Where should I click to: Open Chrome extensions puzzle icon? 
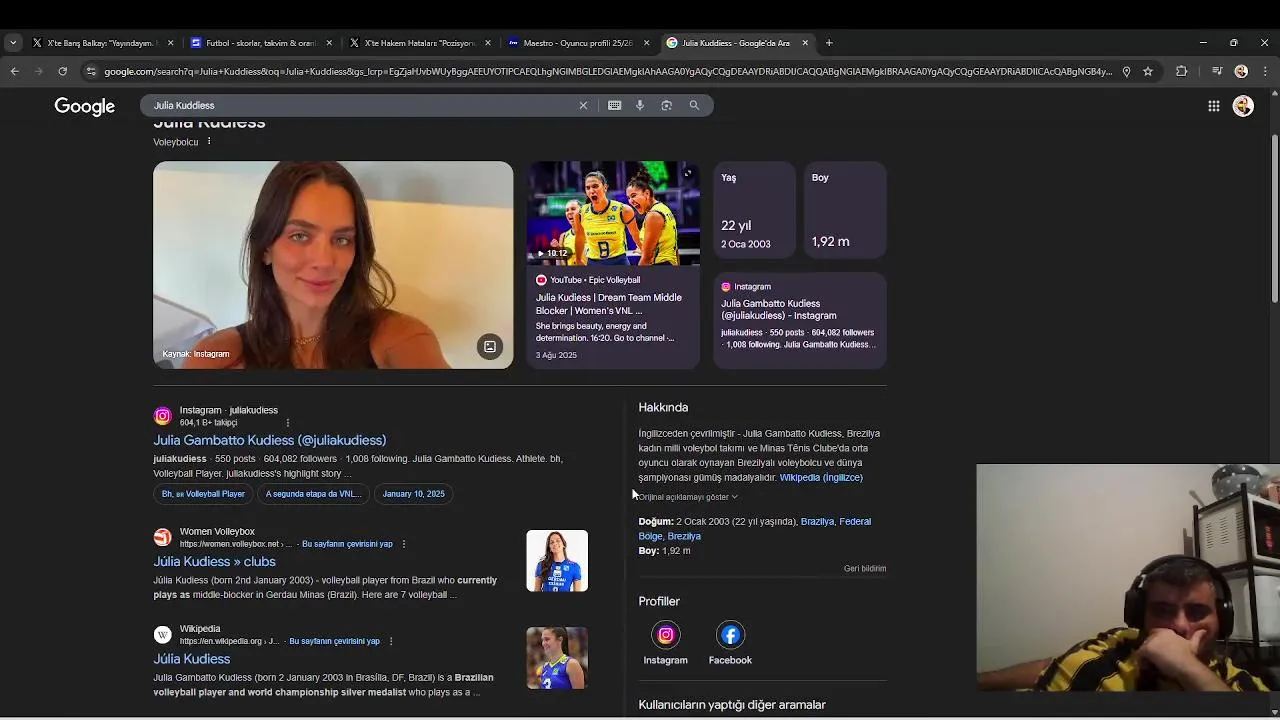1181,71
